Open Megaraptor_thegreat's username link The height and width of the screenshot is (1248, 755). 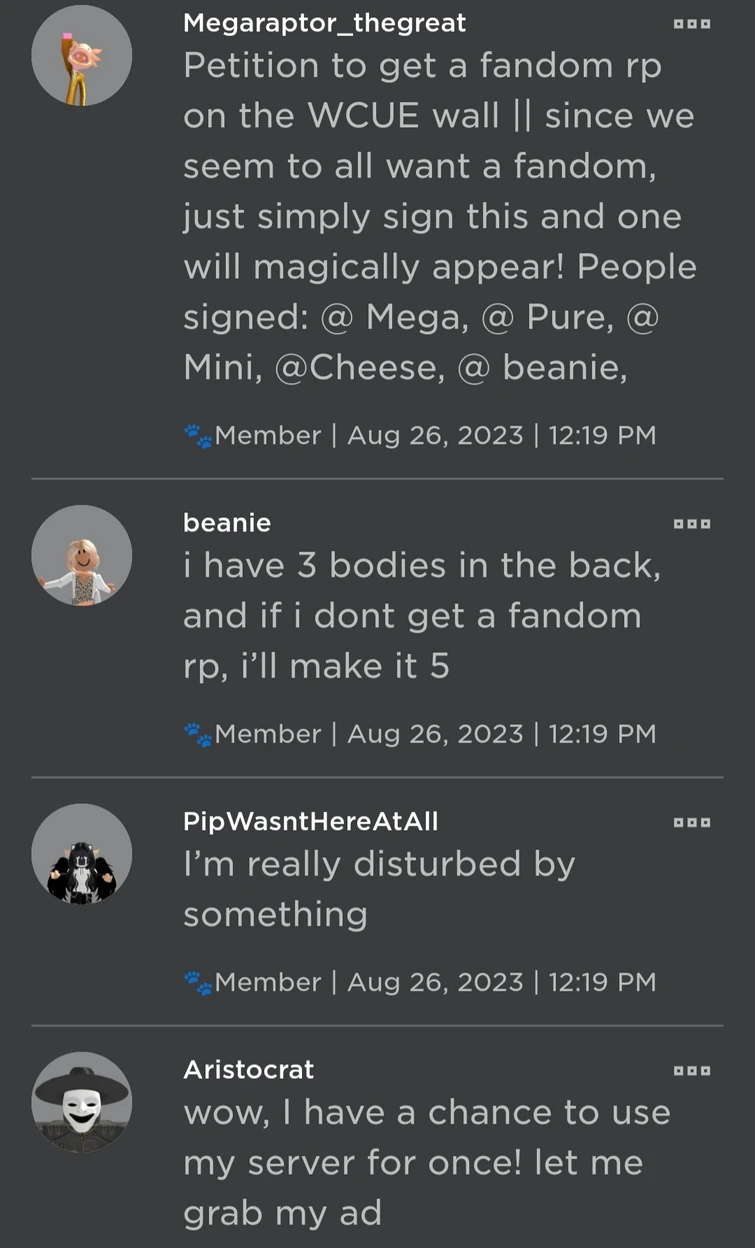click(x=323, y=22)
